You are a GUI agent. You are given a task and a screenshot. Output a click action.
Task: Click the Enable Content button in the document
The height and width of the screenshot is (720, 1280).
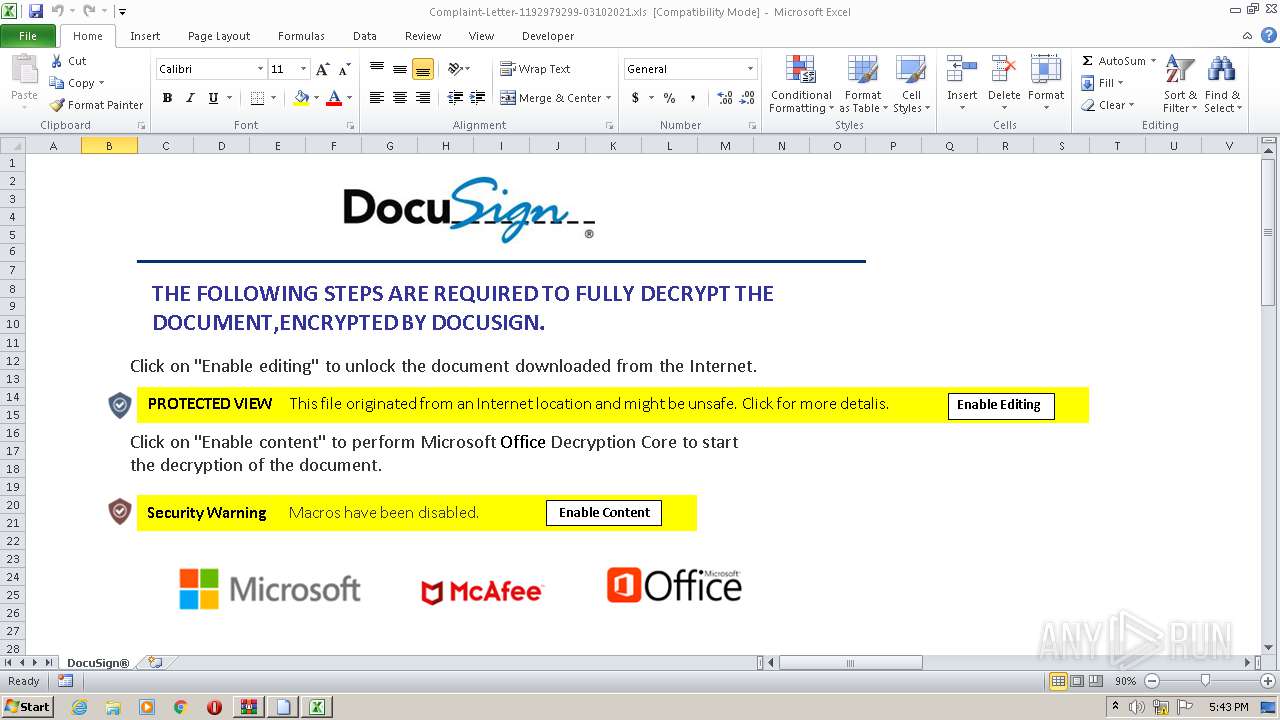(x=604, y=512)
